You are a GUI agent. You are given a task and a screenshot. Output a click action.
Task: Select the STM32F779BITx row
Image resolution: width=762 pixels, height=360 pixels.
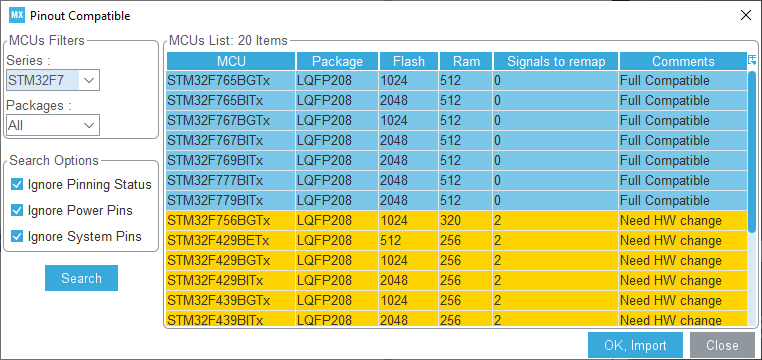pos(457,200)
